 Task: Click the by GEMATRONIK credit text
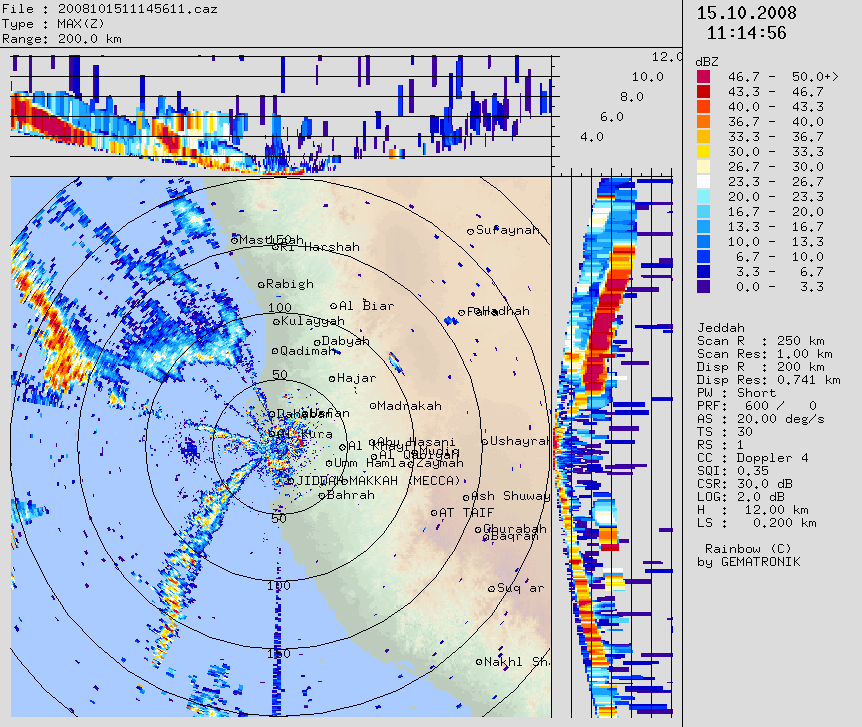coord(749,562)
